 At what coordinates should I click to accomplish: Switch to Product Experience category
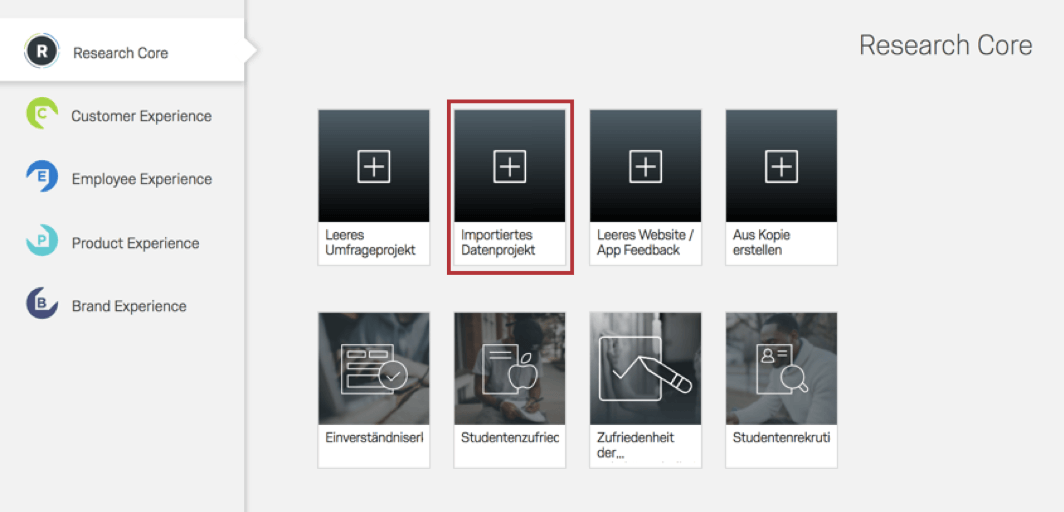pos(136,243)
